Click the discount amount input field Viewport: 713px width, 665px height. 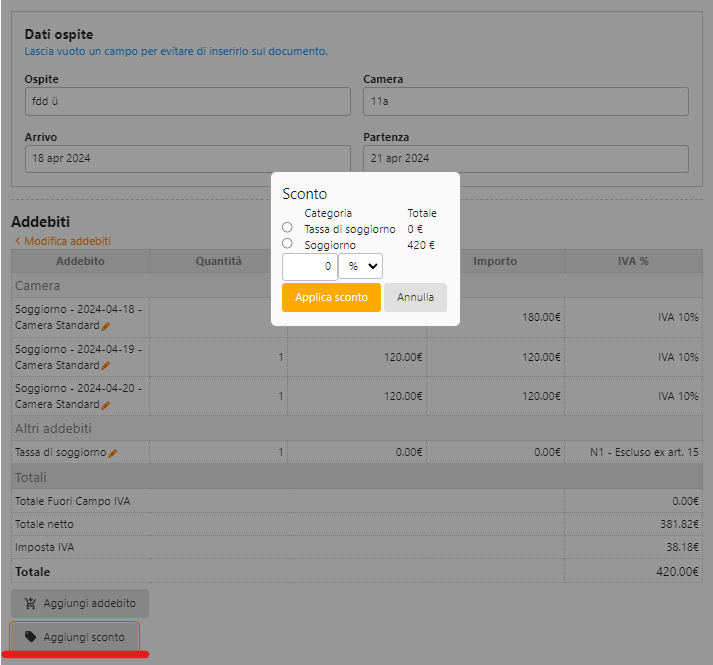(310, 266)
